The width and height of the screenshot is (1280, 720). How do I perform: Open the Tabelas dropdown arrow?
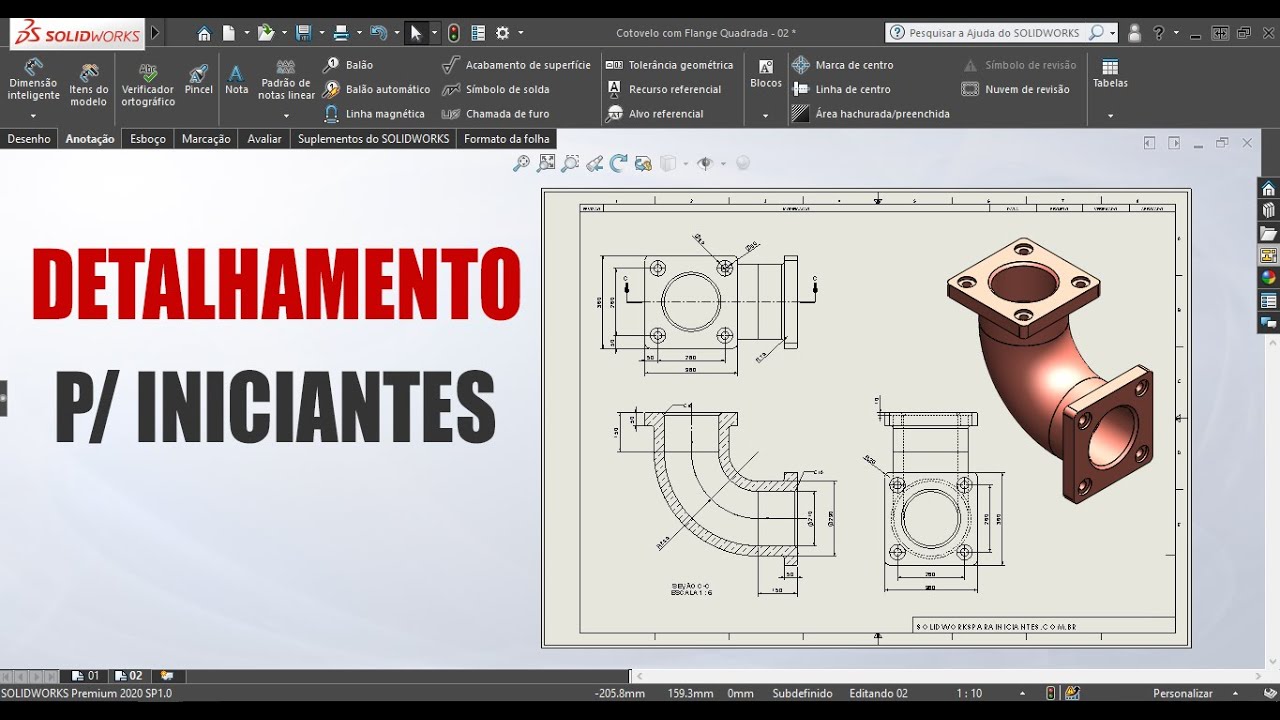[1110, 116]
